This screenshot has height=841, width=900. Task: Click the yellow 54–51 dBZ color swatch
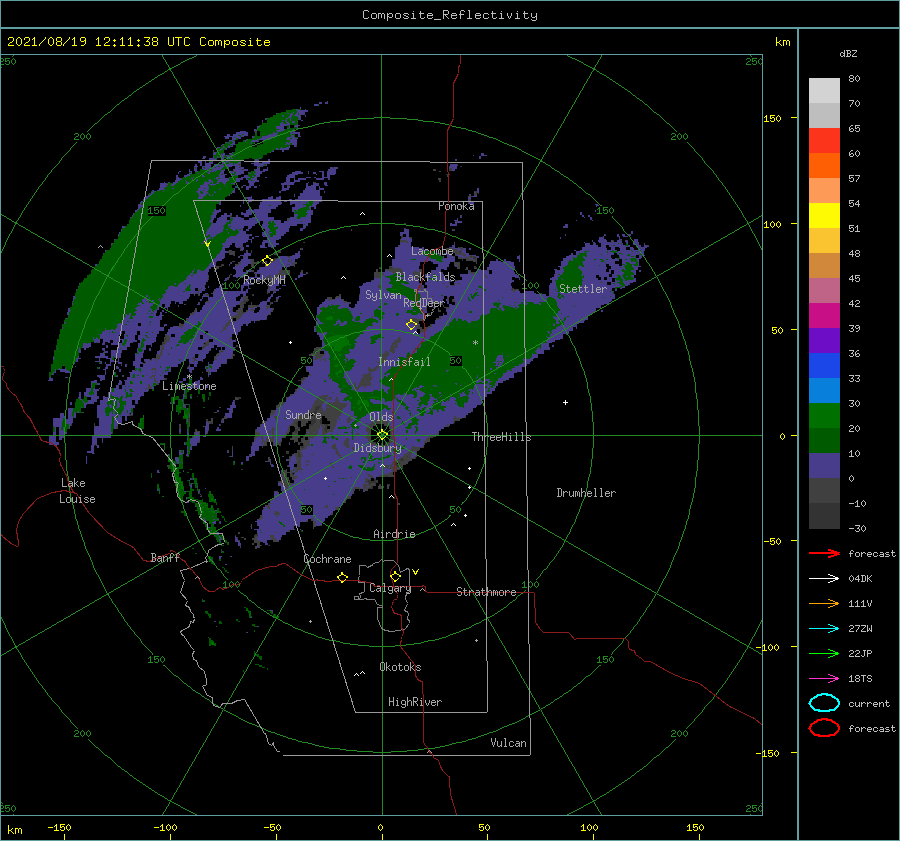coord(824,216)
